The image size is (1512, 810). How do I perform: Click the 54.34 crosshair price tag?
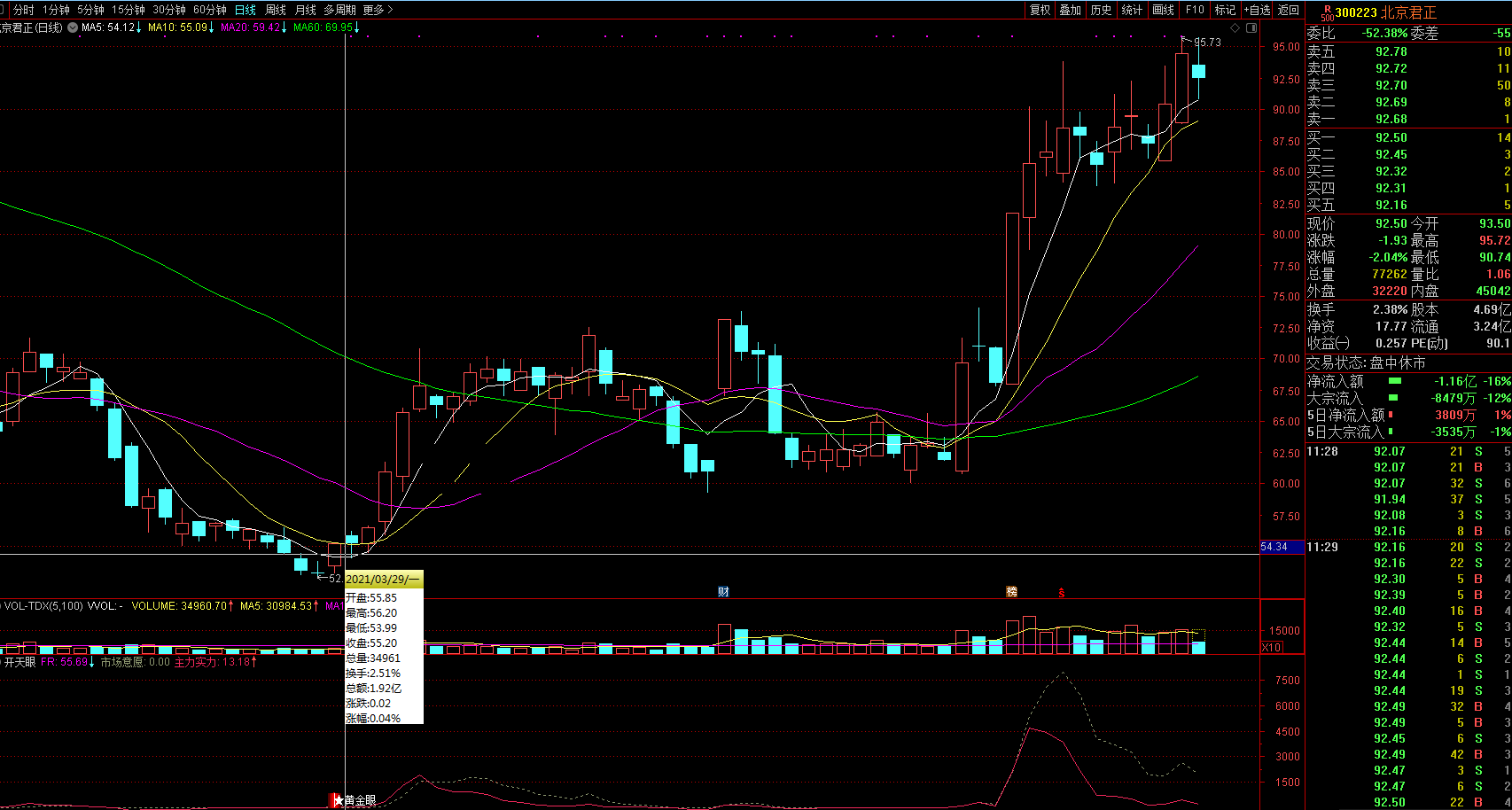tap(1282, 547)
